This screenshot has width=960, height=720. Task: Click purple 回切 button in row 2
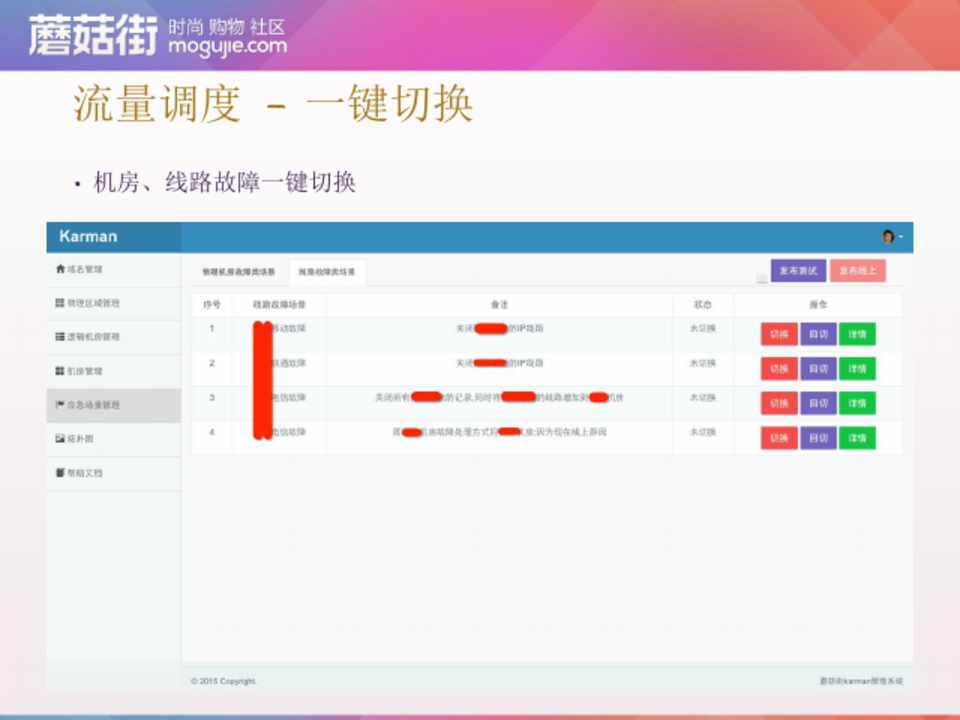tap(817, 369)
